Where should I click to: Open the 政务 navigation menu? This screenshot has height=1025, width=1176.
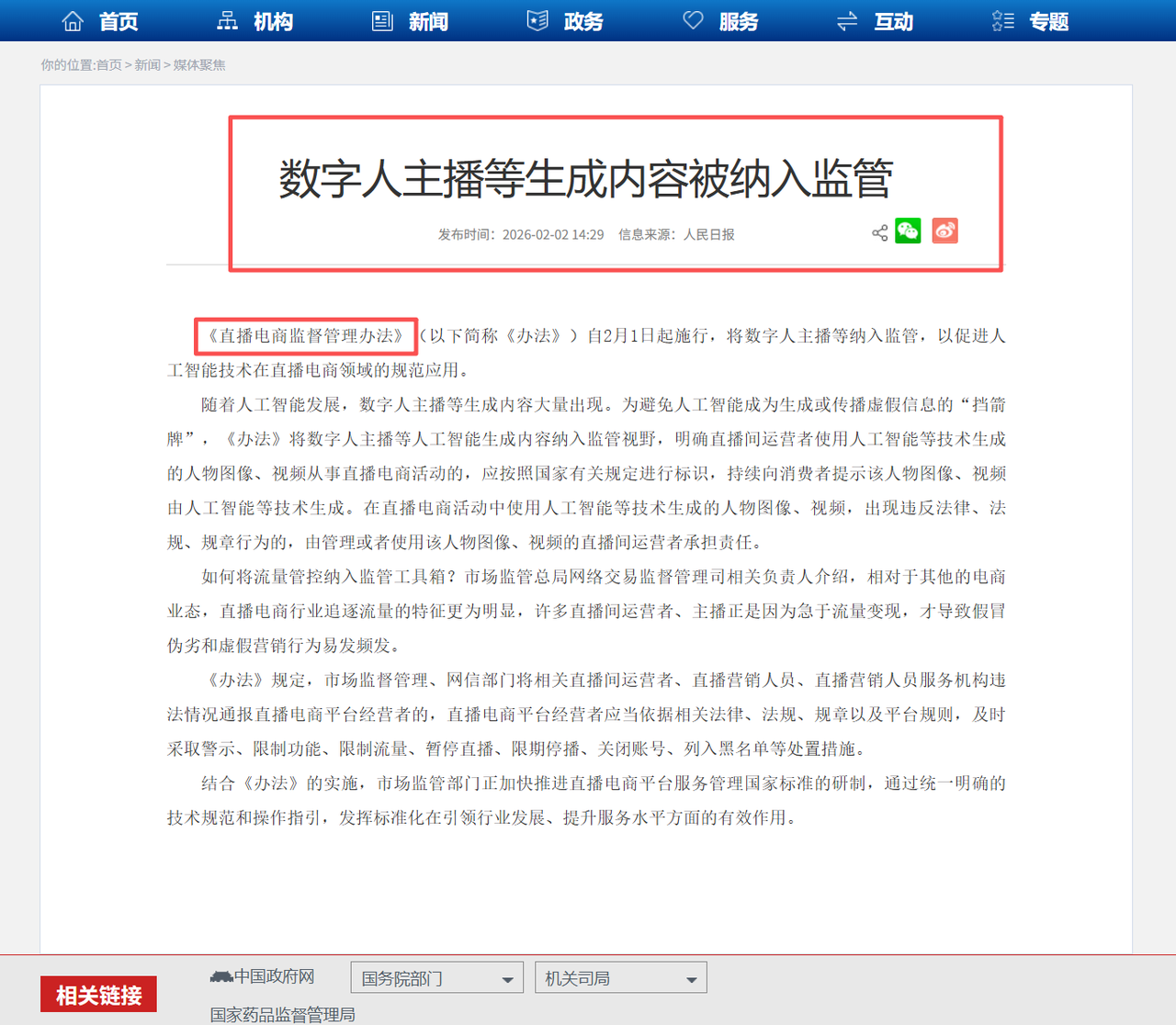[x=583, y=21]
